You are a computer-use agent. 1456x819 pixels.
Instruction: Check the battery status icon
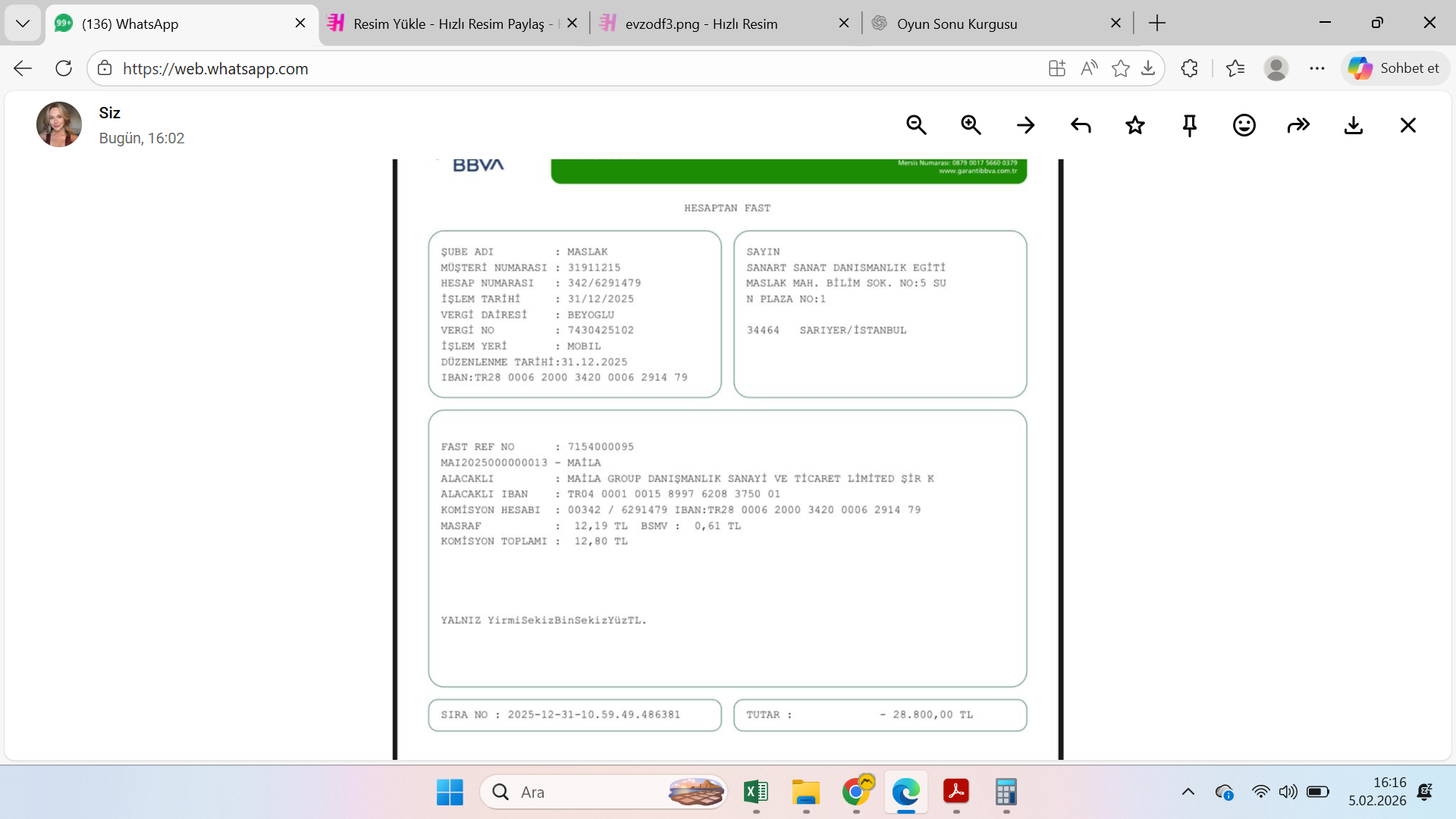point(1318,792)
